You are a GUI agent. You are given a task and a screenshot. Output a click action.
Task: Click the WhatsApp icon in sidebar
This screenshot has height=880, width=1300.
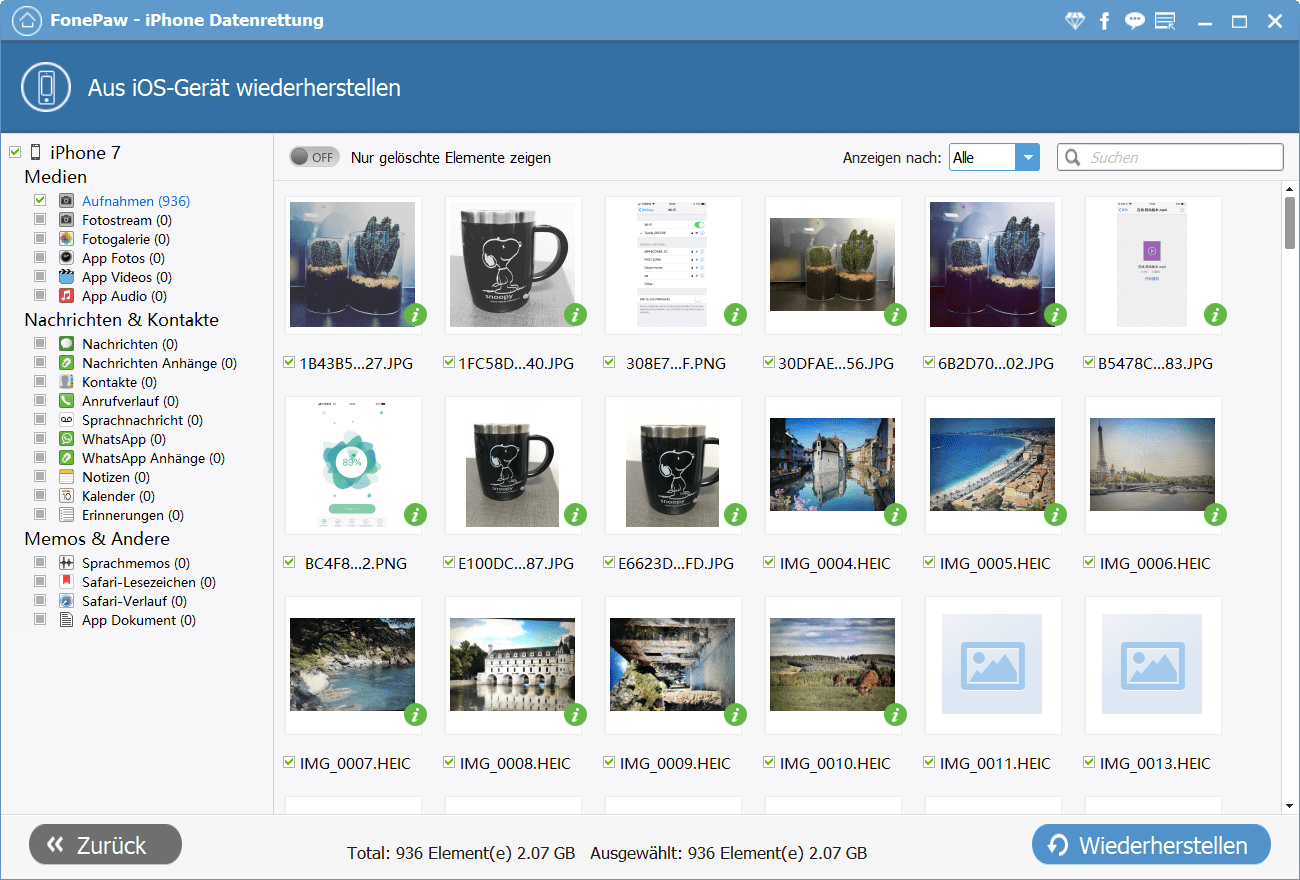(x=66, y=439)
